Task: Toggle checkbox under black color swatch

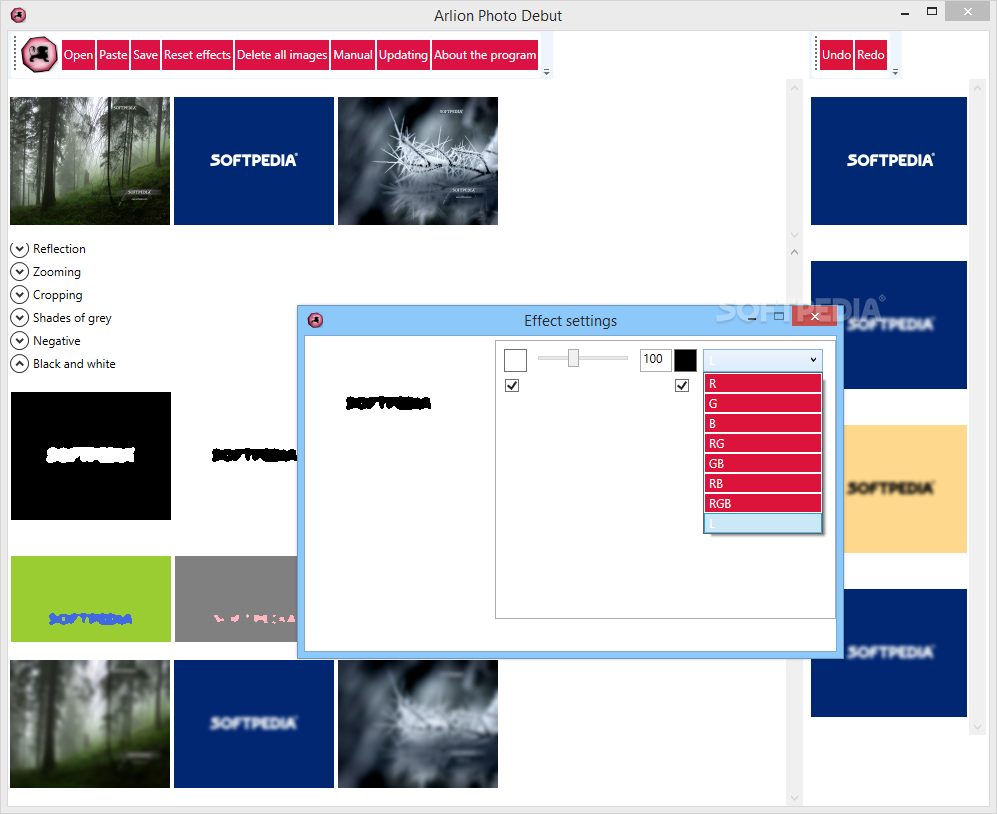Action: pos(682,385)
